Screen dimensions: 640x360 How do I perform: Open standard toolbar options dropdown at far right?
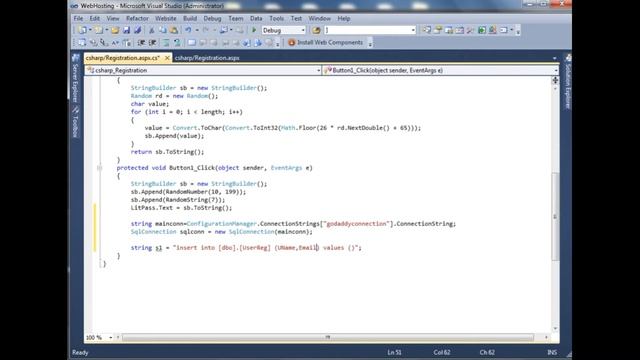518,31
